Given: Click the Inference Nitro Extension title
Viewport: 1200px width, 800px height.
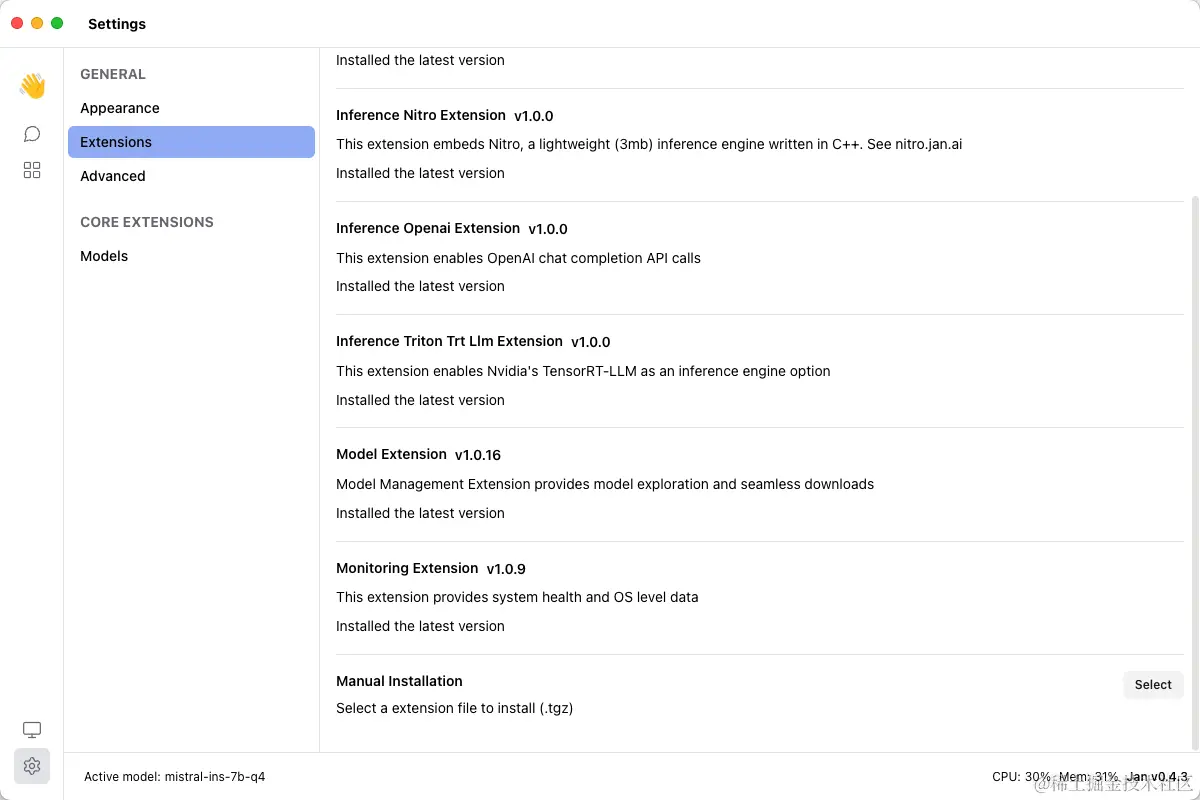Looking at the screenshot, I should pyautogui.click(x=421, y=115).
